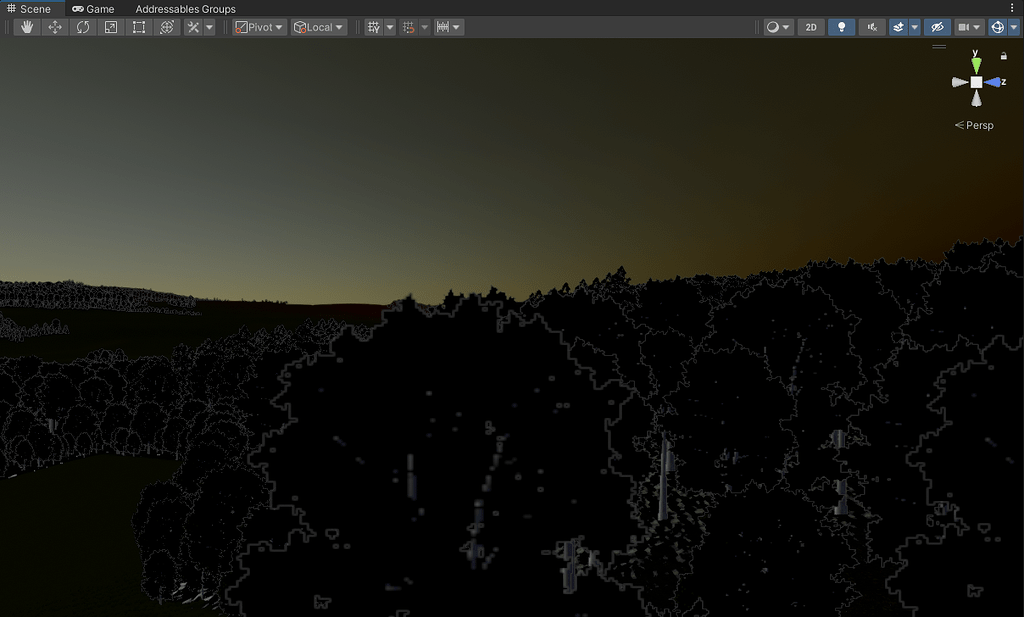Select the combined Transform tool

167,27
